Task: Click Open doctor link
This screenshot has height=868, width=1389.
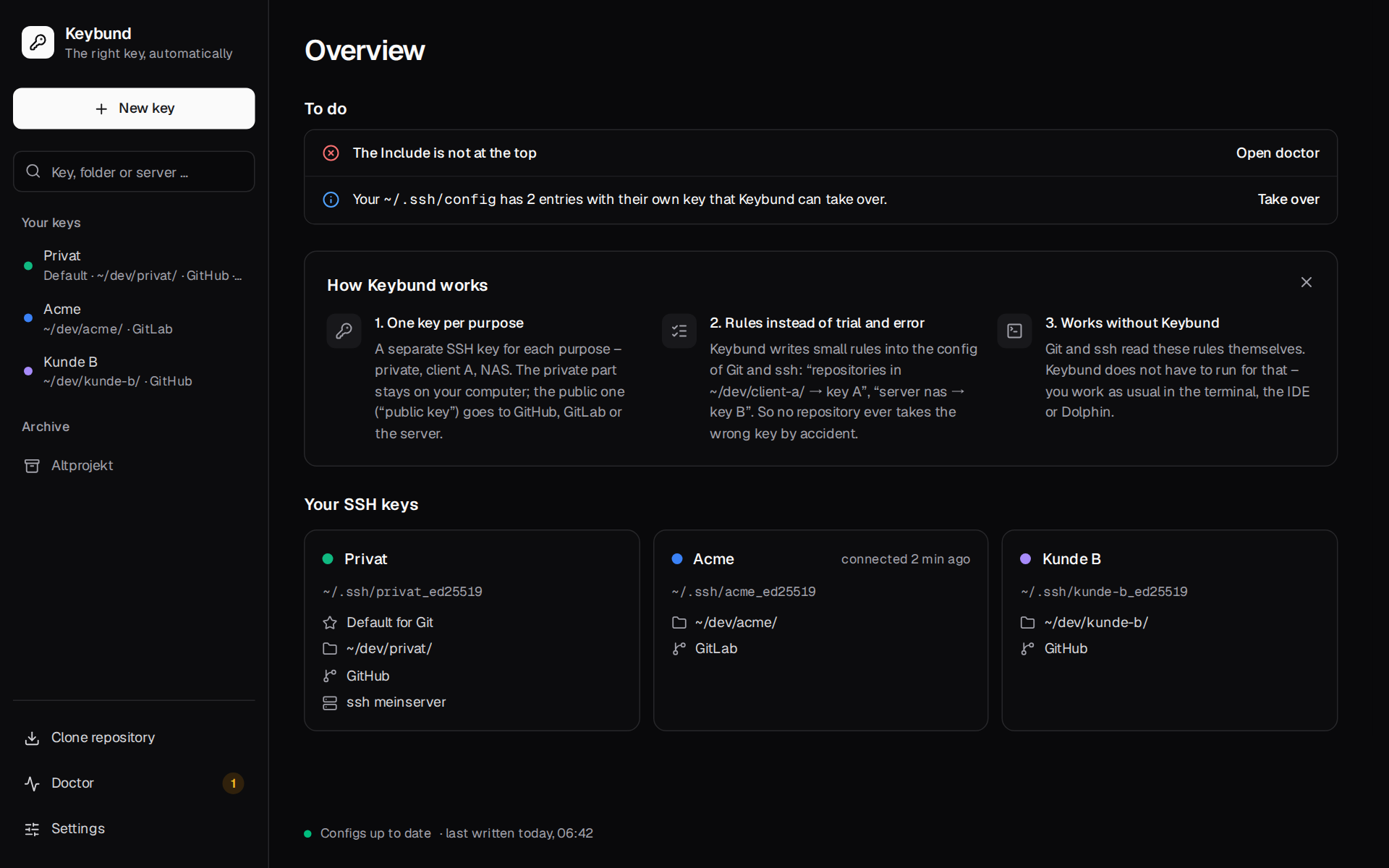Action: (x=1278, y=153)
